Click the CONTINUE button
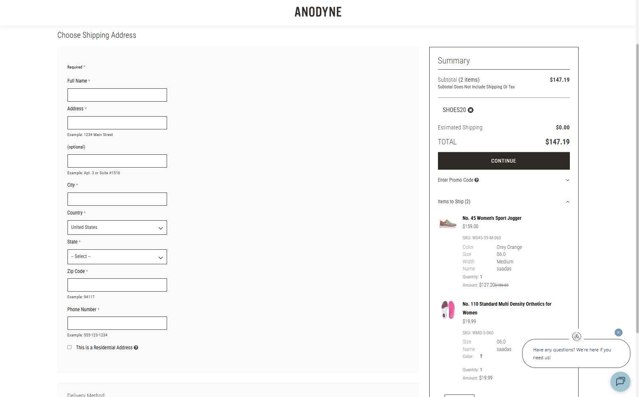Viewport: 639px width, 397px height. (504, 161)
